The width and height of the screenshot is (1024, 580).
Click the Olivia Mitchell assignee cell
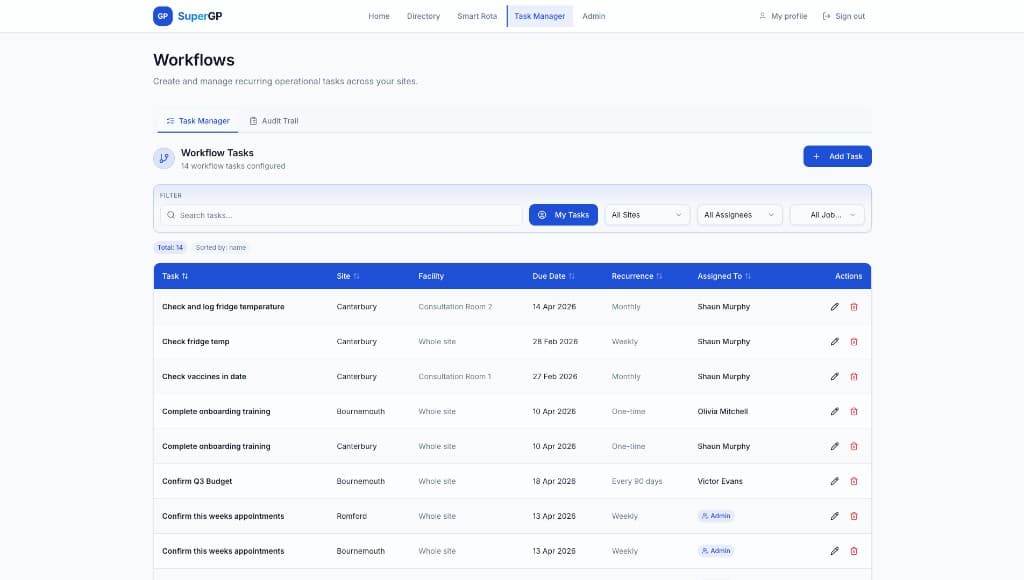point(722,411)
